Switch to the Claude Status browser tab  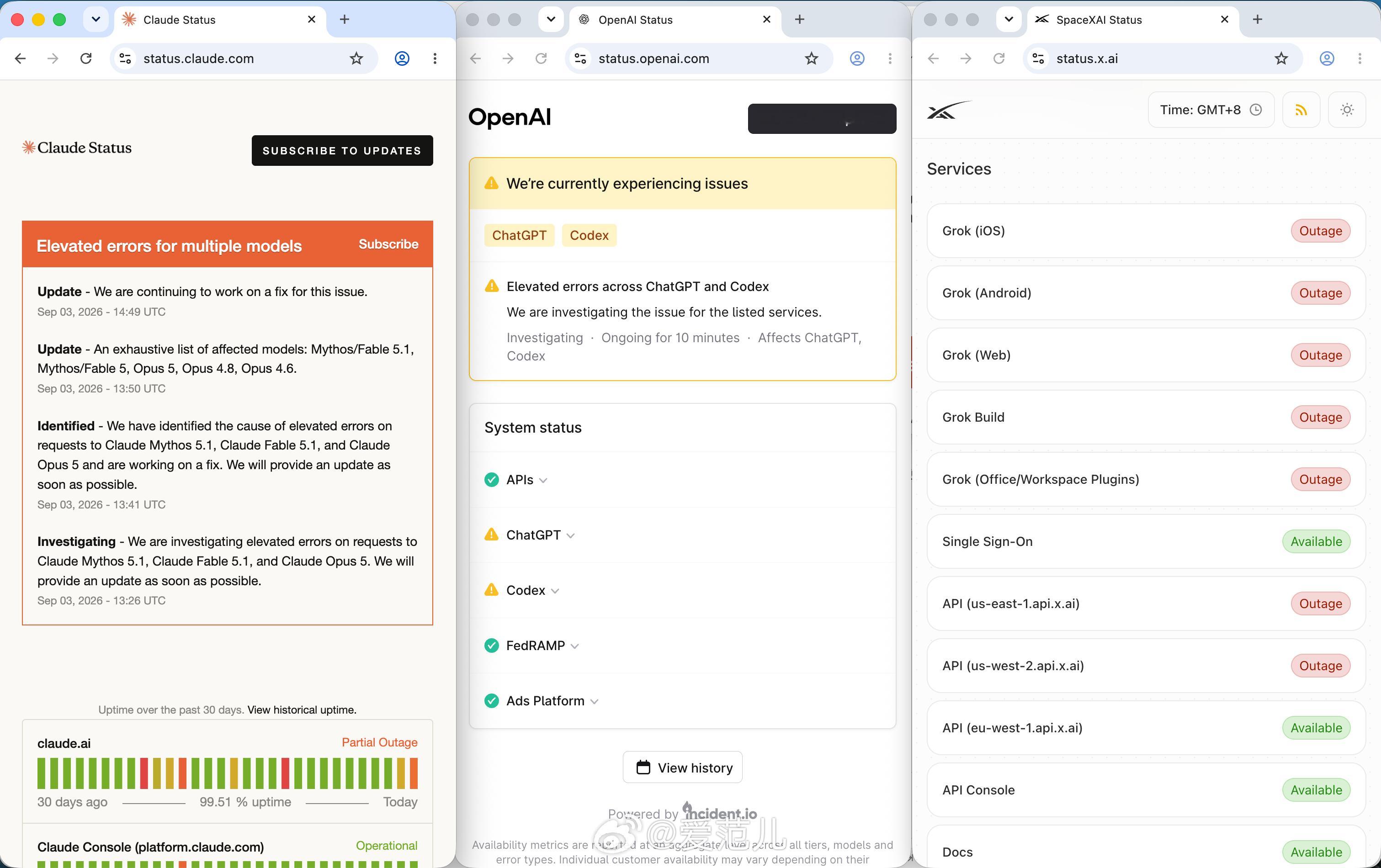pos(221,20)
